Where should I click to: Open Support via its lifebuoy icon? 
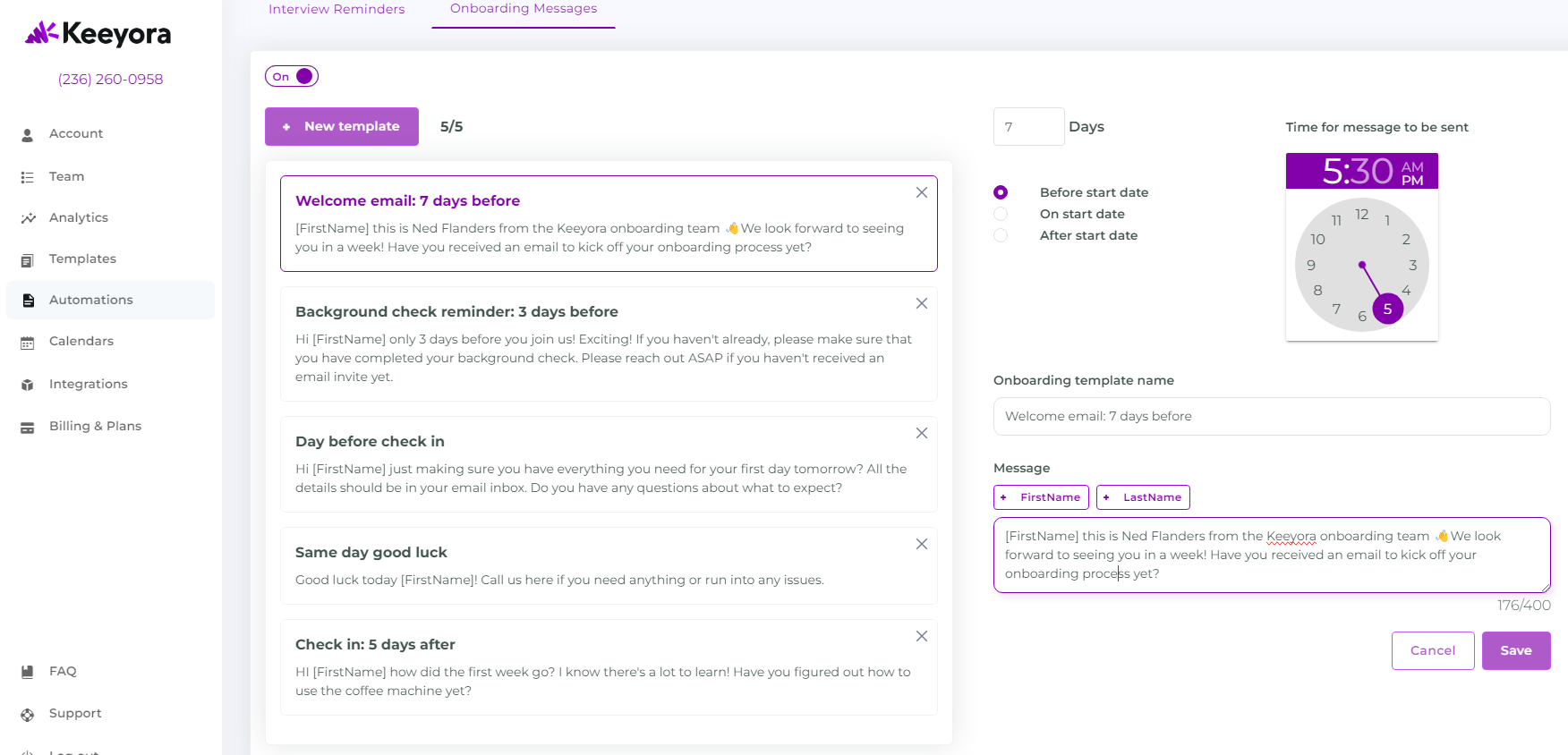(x=28, y=714)
